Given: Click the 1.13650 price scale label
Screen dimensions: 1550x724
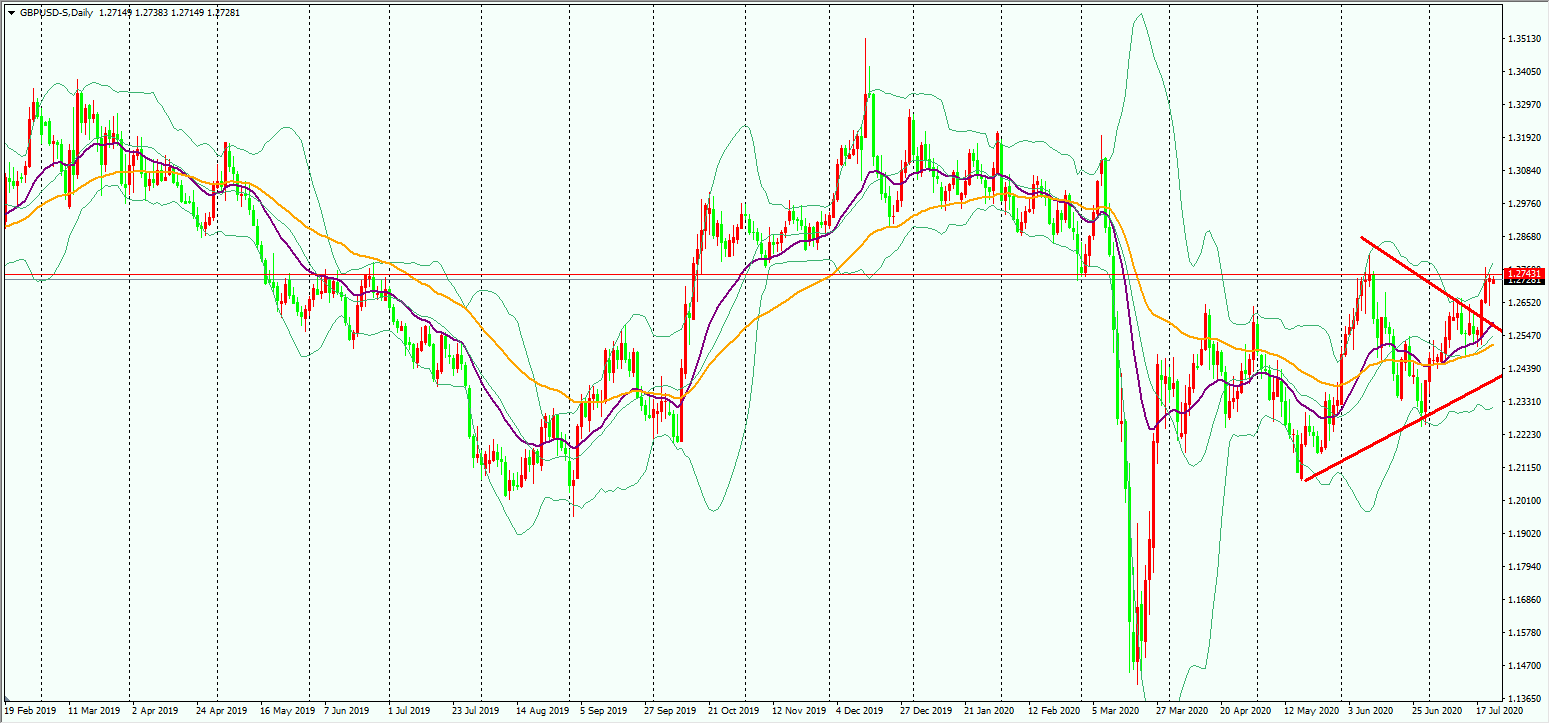Looking at the screenshot, I should (x=1523, y=699).
